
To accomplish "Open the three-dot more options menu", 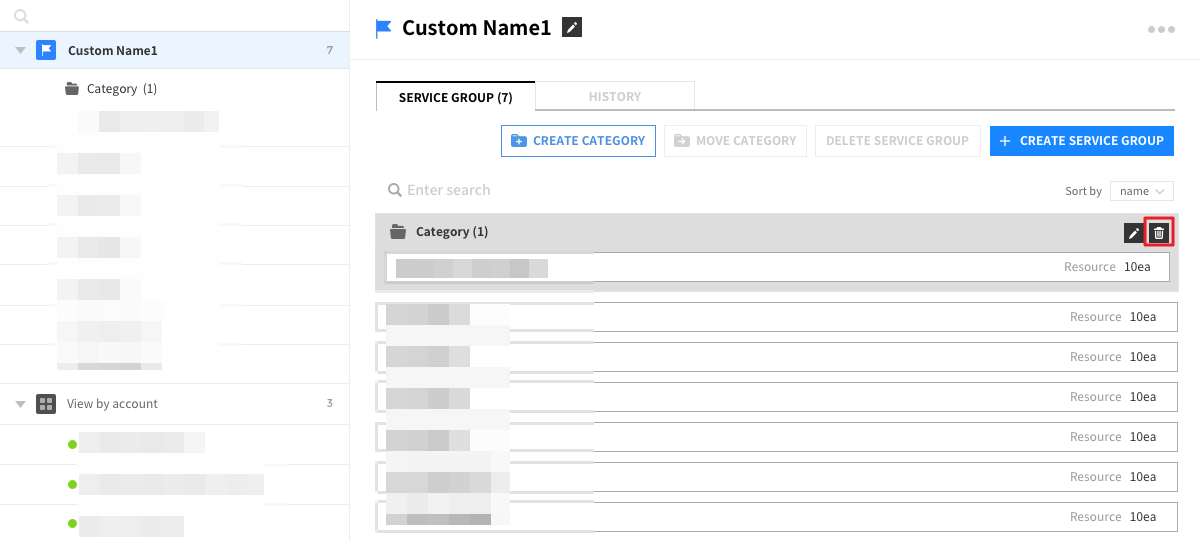I will tap(1161, 29).
